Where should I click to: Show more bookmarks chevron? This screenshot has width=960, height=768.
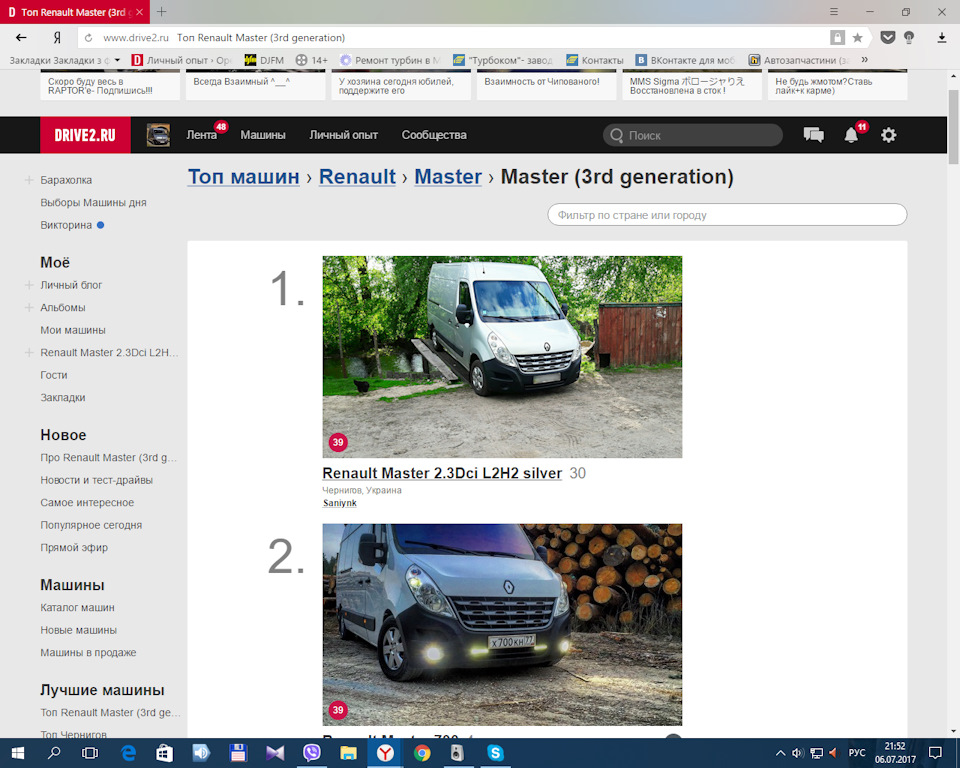click(x=864, y=59)
